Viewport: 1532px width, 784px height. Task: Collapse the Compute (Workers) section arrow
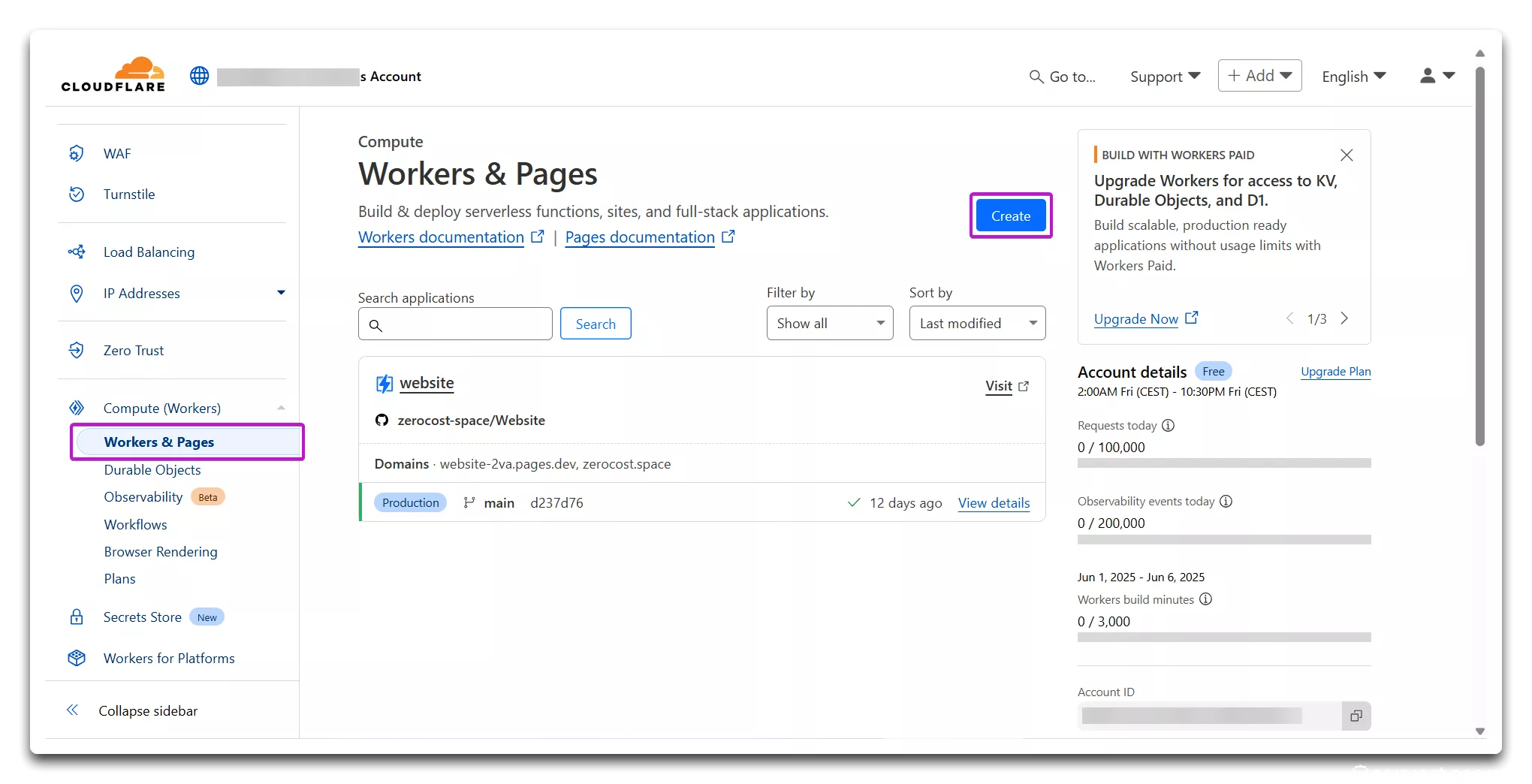[x=281, y=408]
